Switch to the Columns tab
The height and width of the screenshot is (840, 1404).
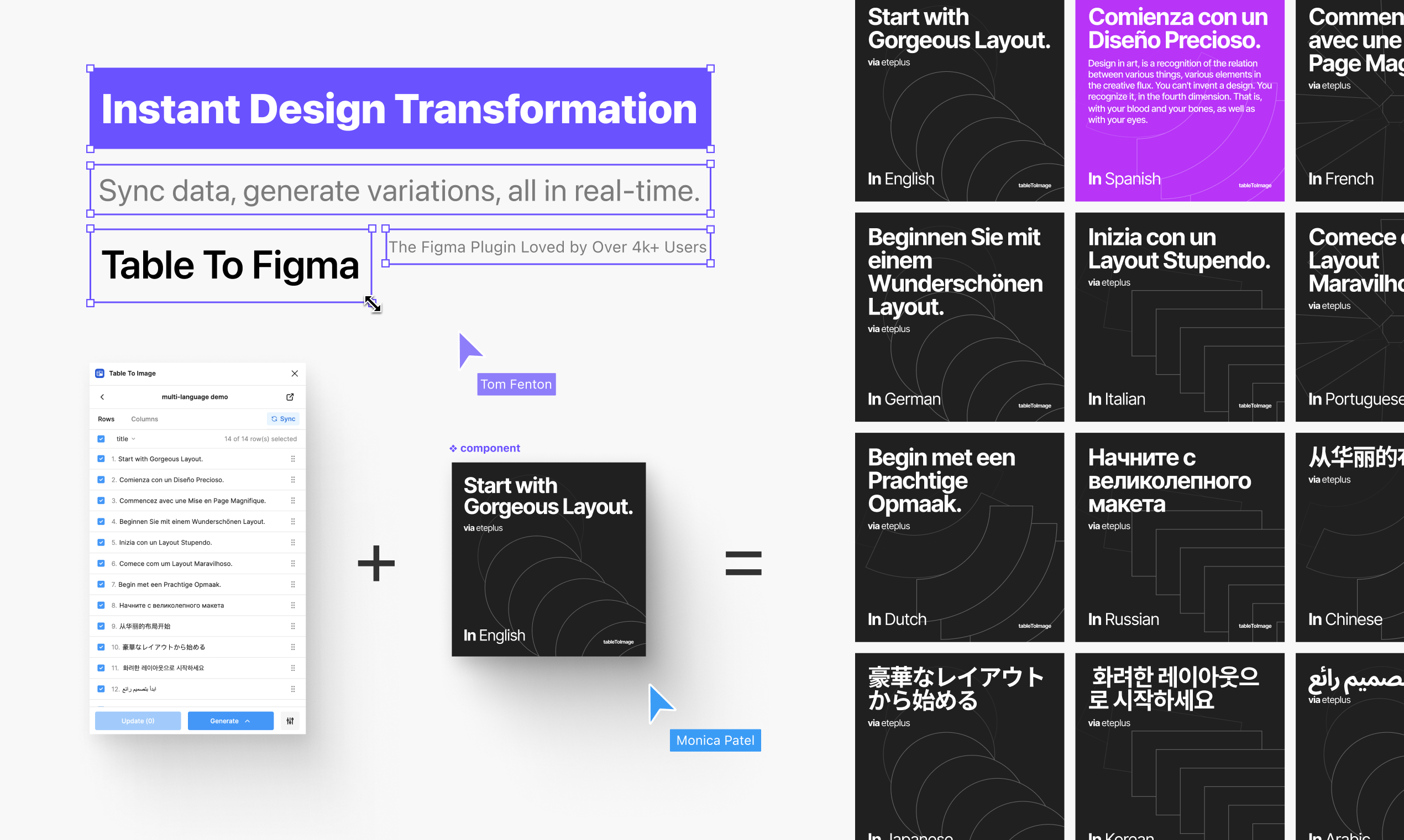pyautogui.click(x=144, y=419)
